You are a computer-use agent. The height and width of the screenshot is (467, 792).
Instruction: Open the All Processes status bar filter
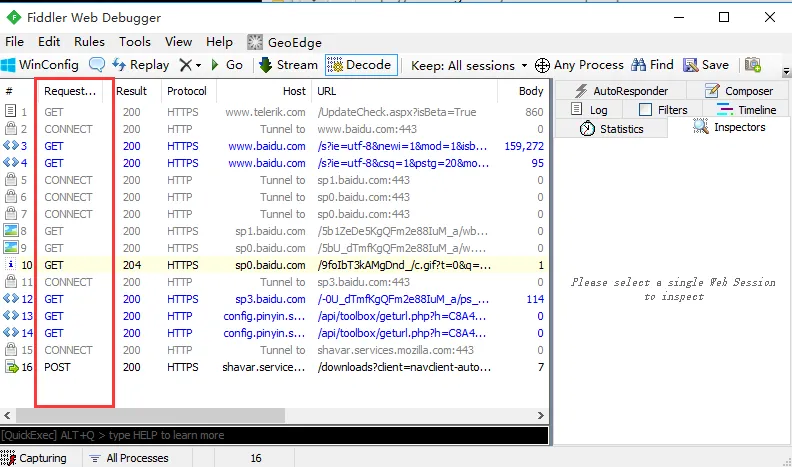pos(129,458)
